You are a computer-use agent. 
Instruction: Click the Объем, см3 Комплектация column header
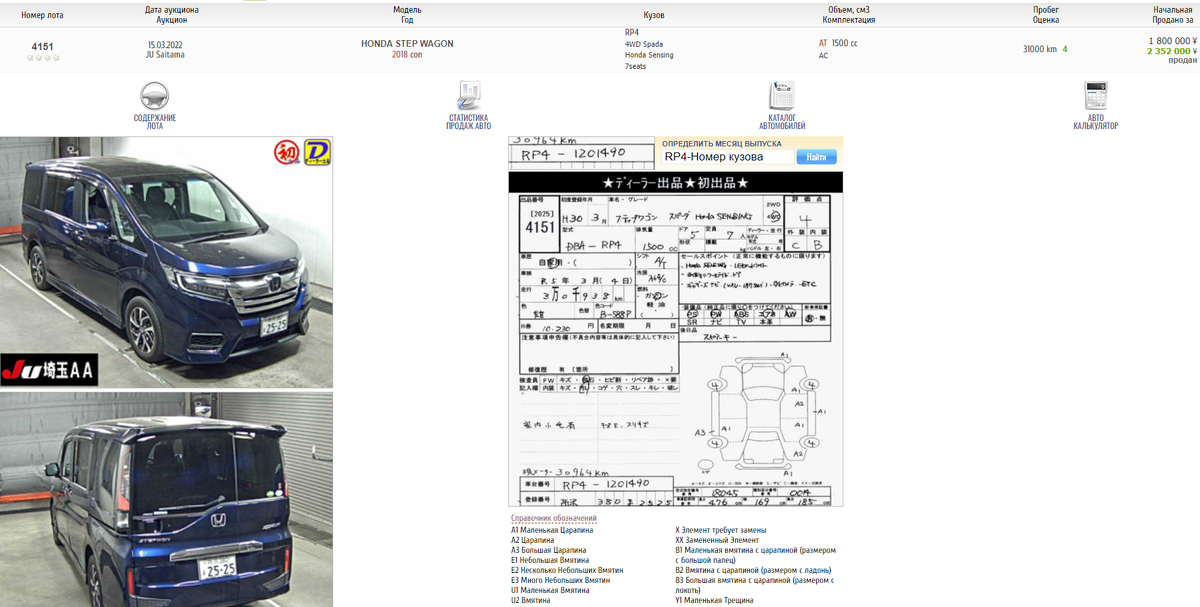(848, 15)
